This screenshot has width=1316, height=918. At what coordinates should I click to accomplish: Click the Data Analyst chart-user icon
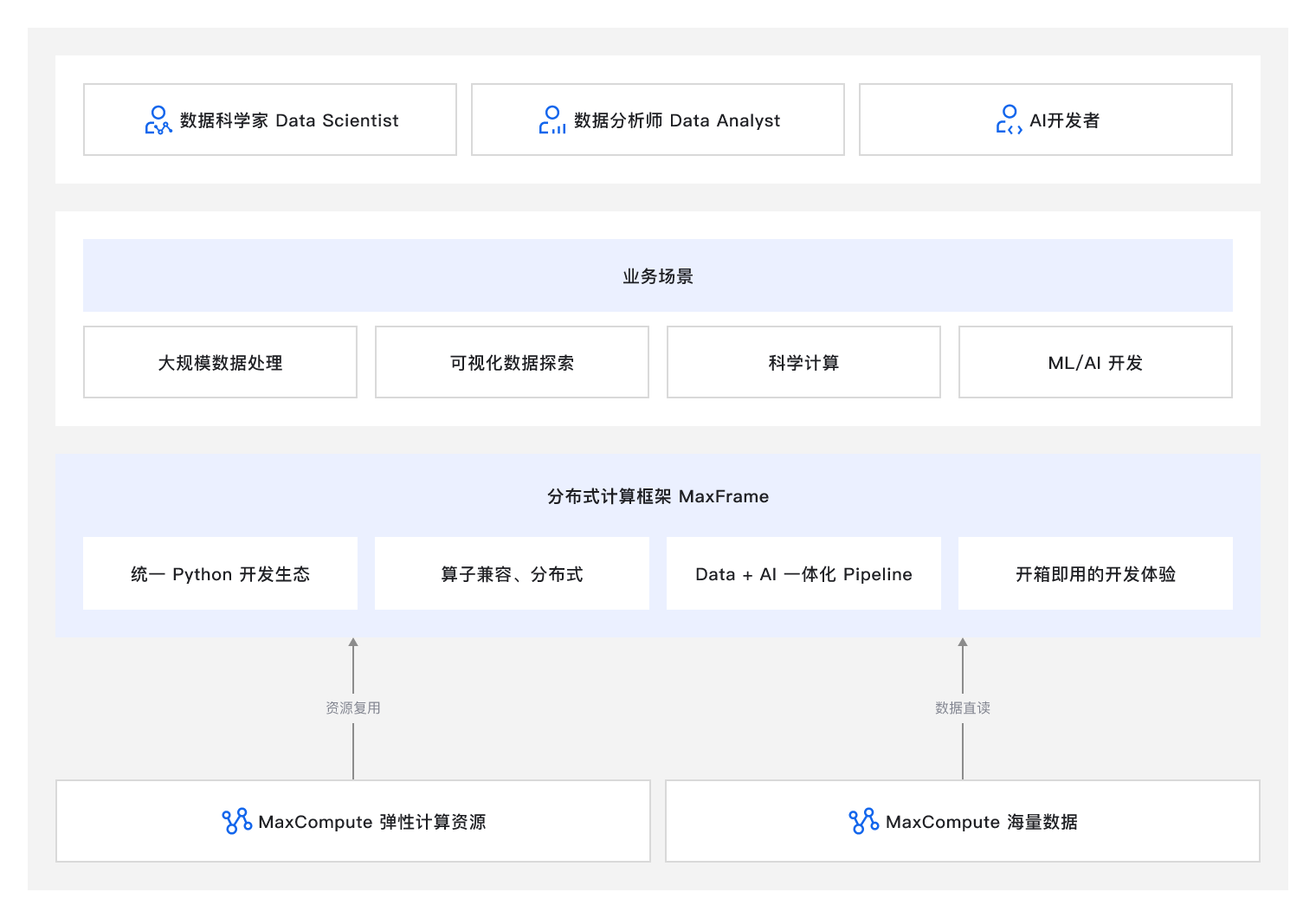coord(552,120)
